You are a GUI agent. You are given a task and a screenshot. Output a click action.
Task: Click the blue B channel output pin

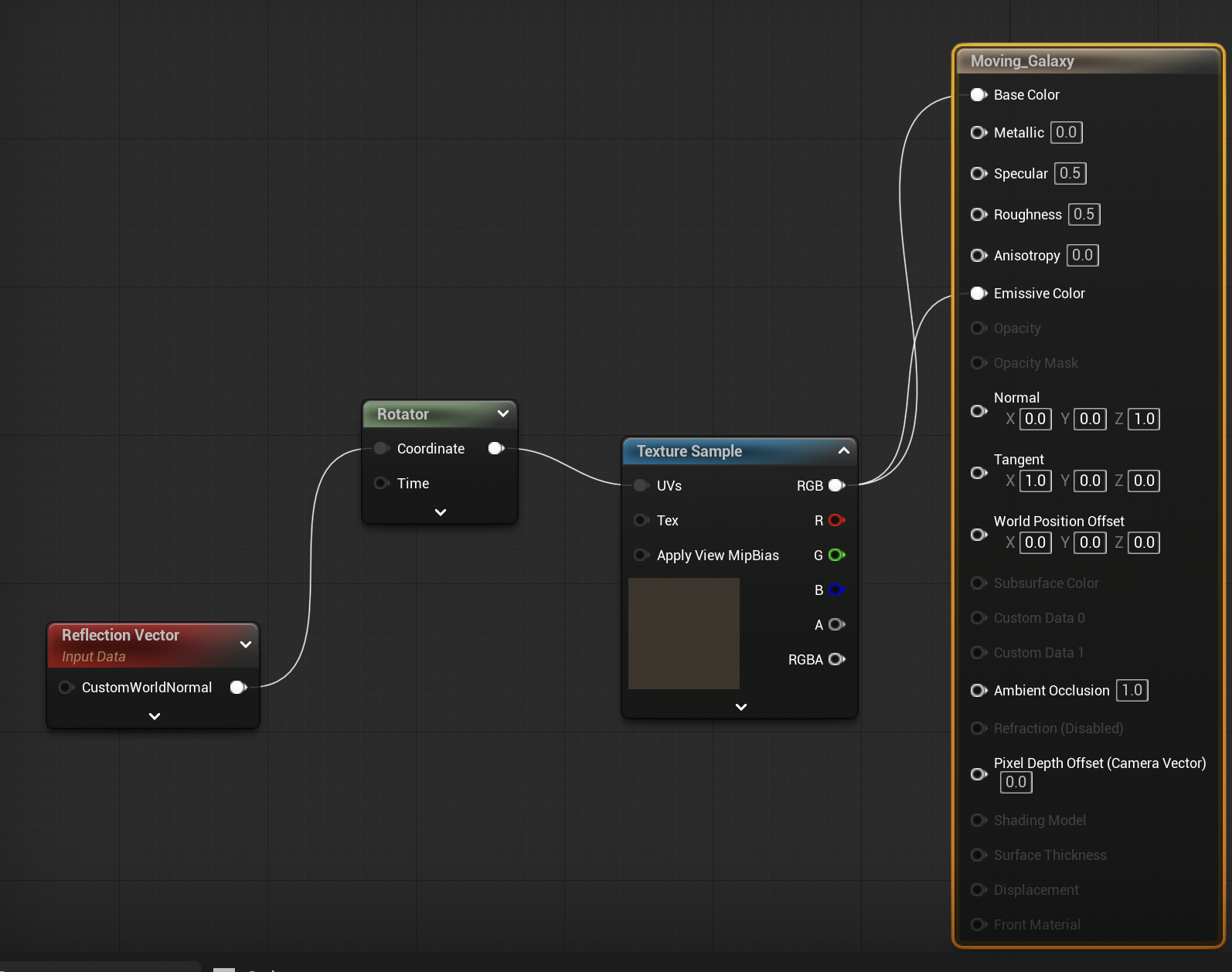836,590
